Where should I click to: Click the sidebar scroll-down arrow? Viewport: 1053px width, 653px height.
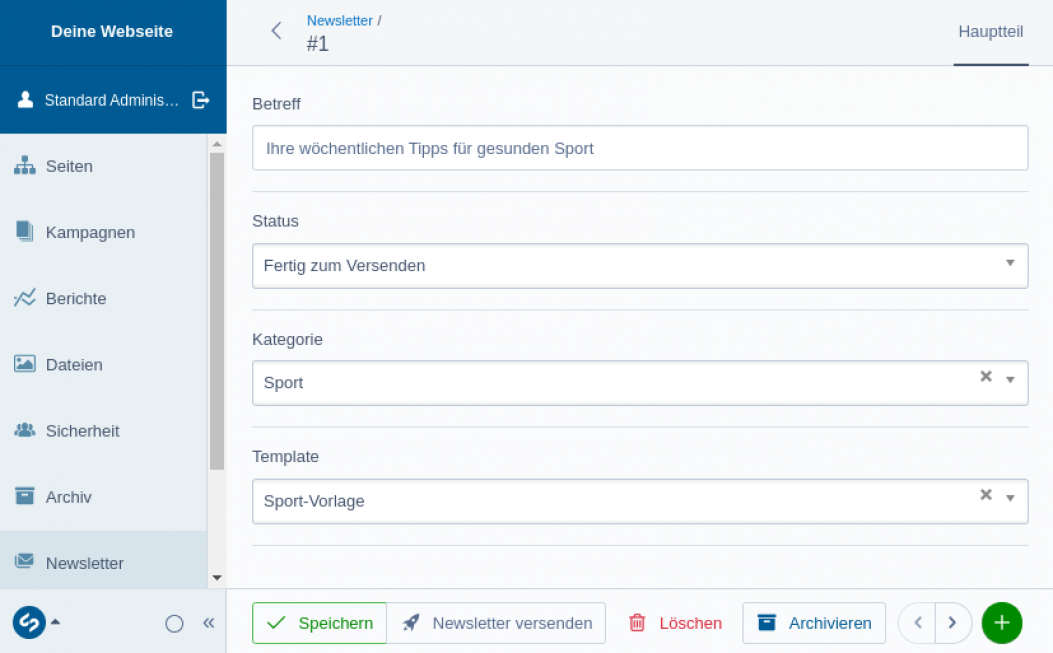pos(217,578)
